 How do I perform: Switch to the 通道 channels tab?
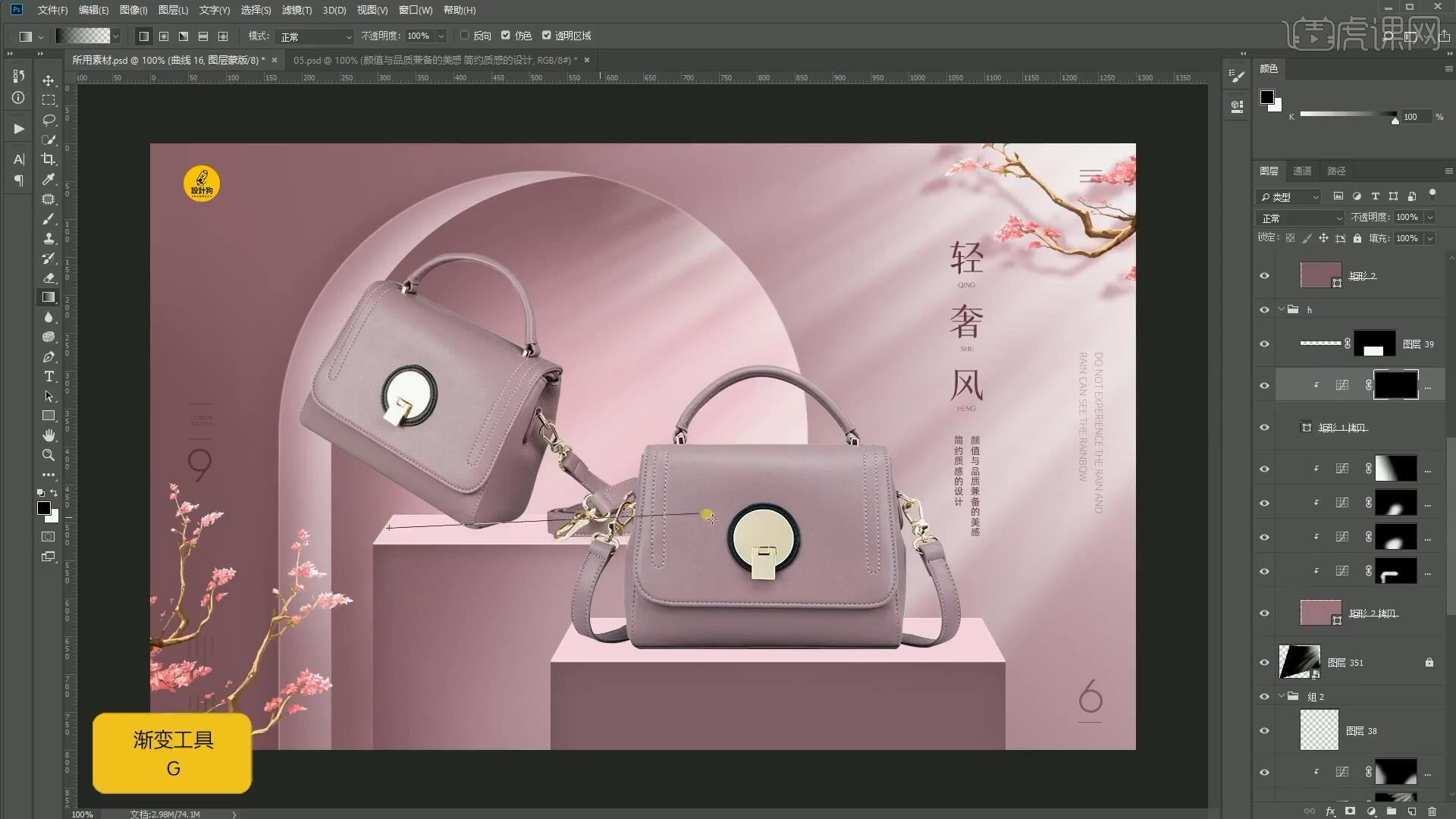1302,171
